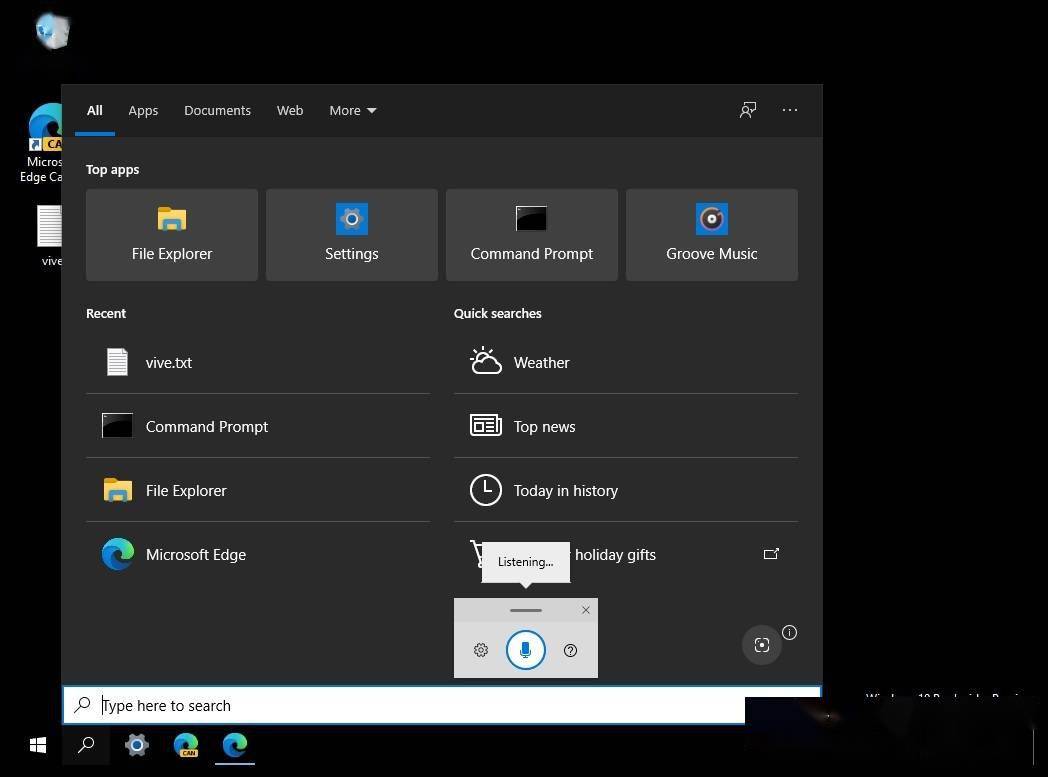Run the Weather quick search

[626, 362]
